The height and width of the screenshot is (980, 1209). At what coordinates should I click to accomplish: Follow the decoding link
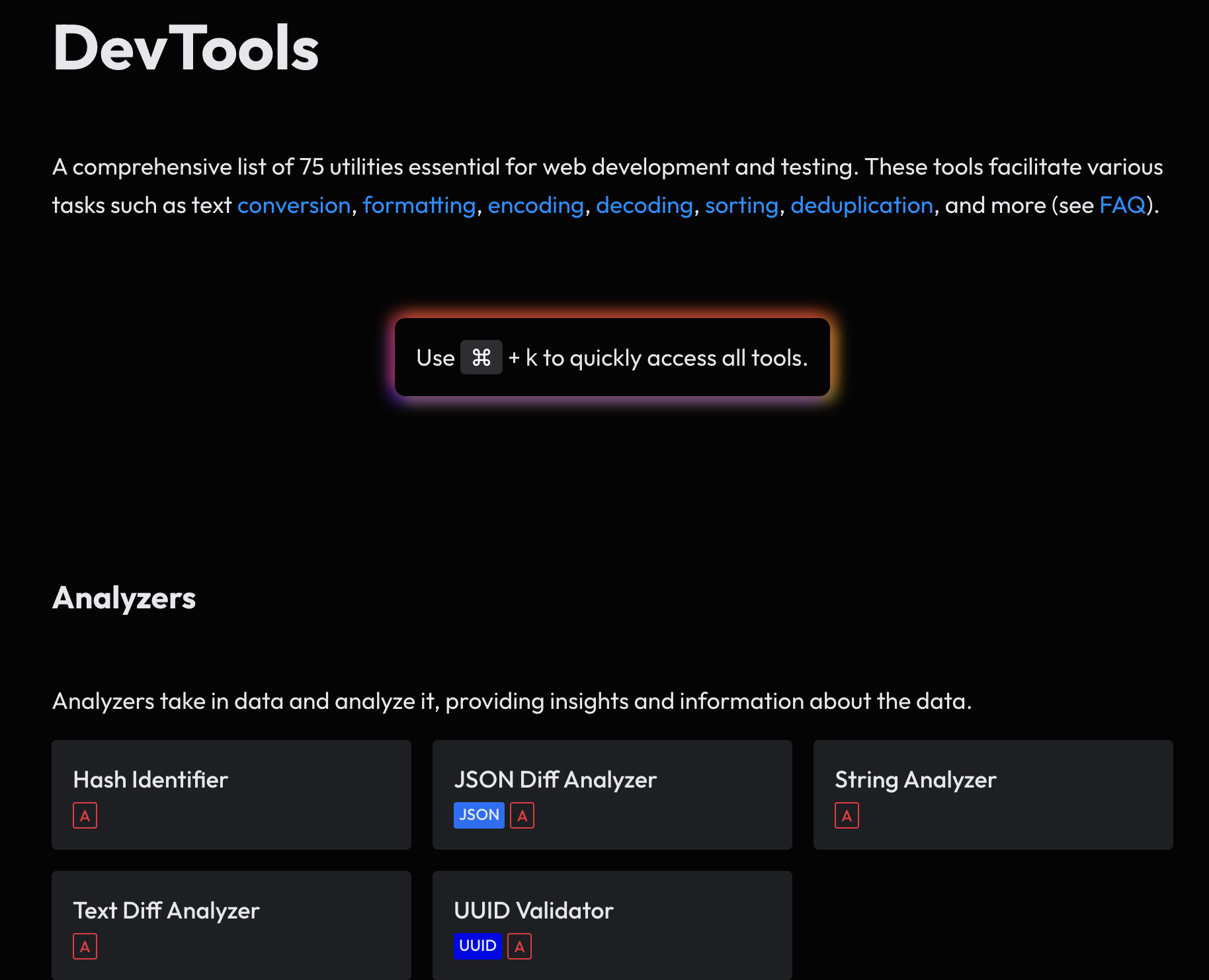pyautogui.click(x=644, y=205)
